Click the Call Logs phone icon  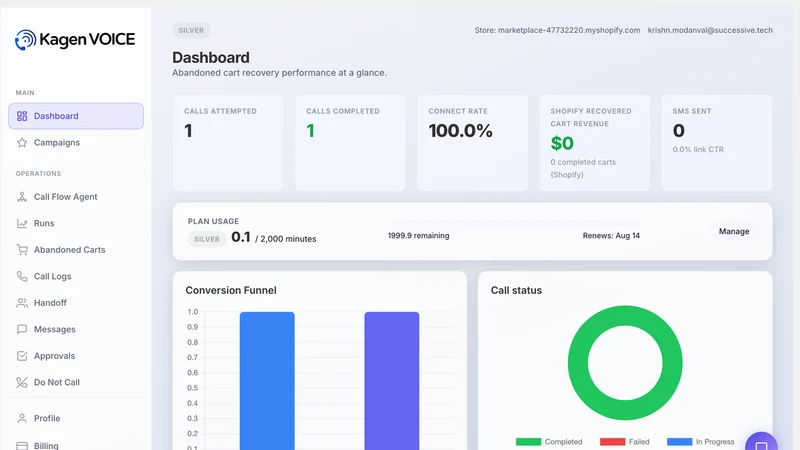coord(22,277)
